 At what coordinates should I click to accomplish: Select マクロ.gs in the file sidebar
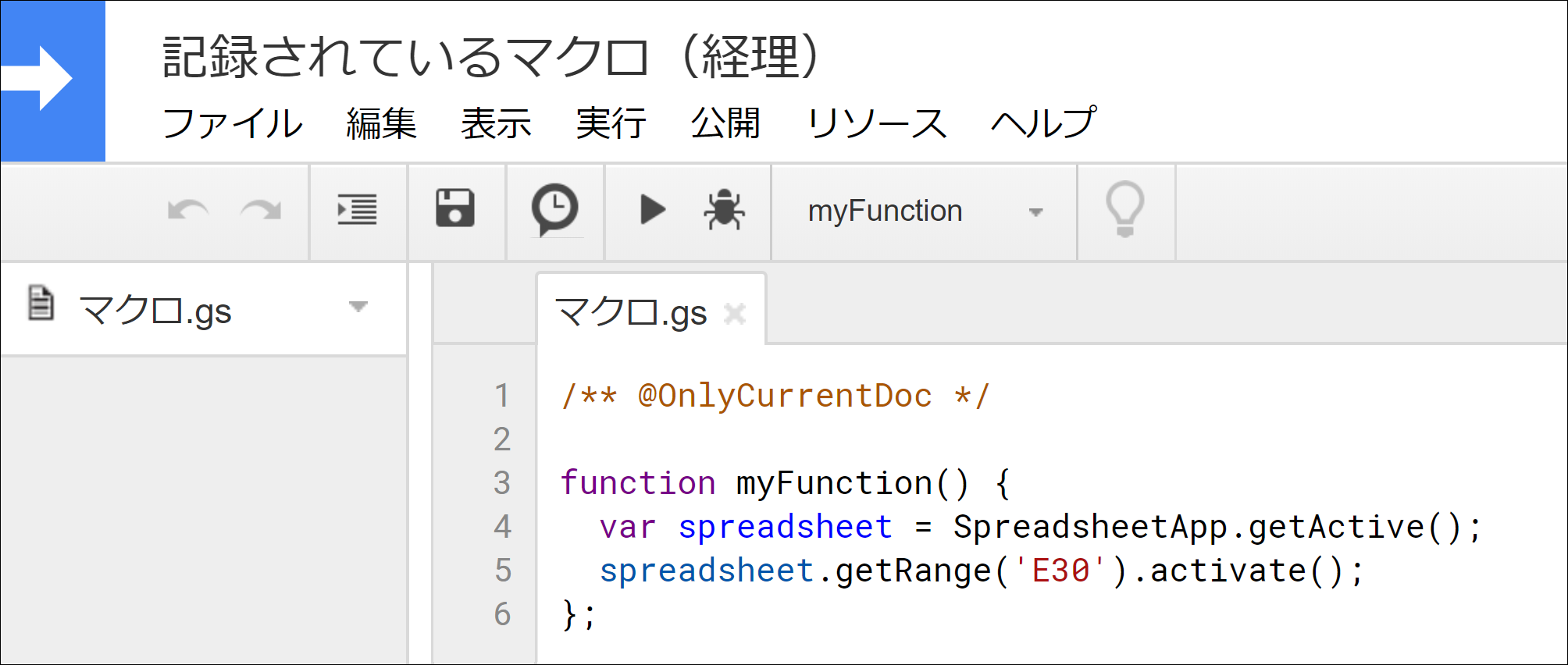pyautogui.click(x=203, y=309)
